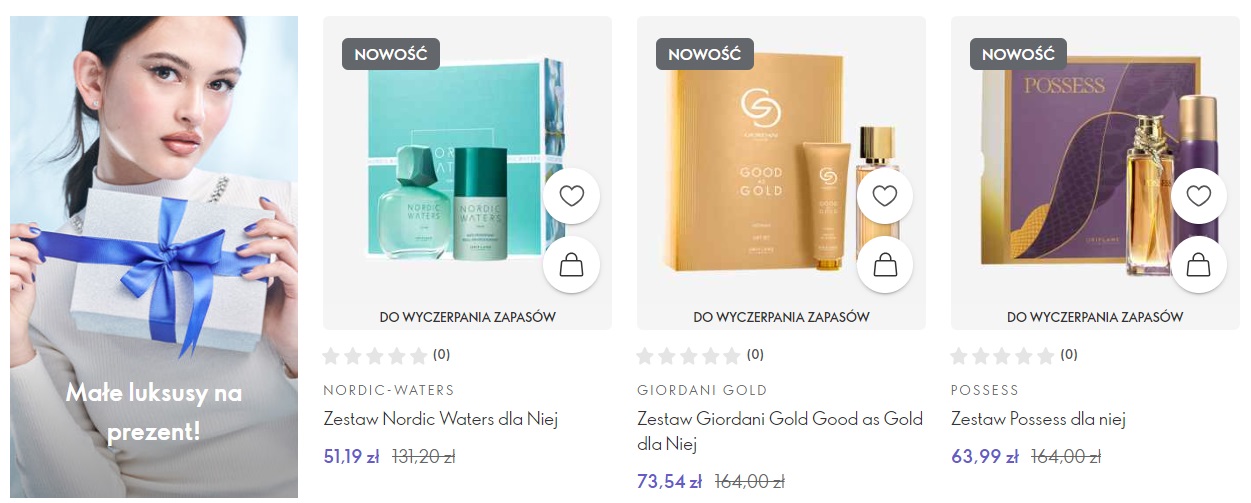Save Possess set using heart icon
1251x503 pixels.
pos(1199,196)
